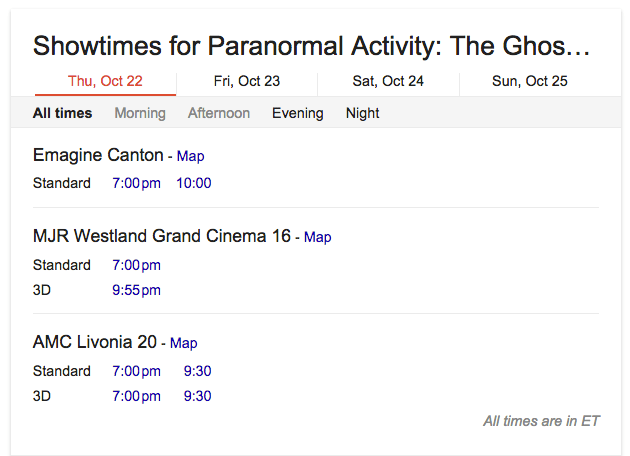Open the Map link for Emagine Canton

190,156
